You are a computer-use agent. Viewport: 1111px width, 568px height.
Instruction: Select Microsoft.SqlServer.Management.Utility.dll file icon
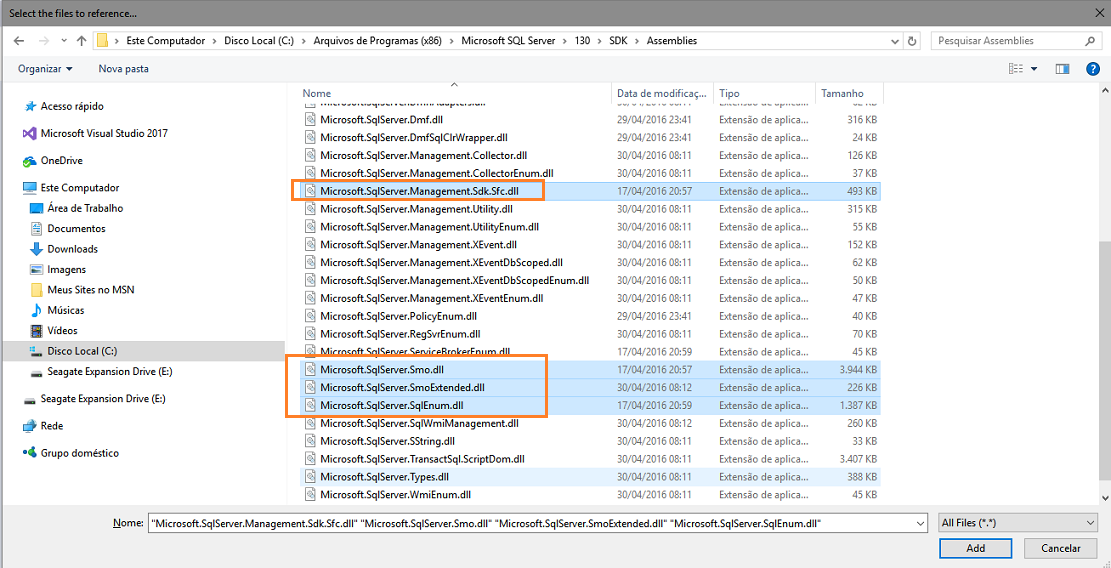pyautogui.click(x=310, y=209)
